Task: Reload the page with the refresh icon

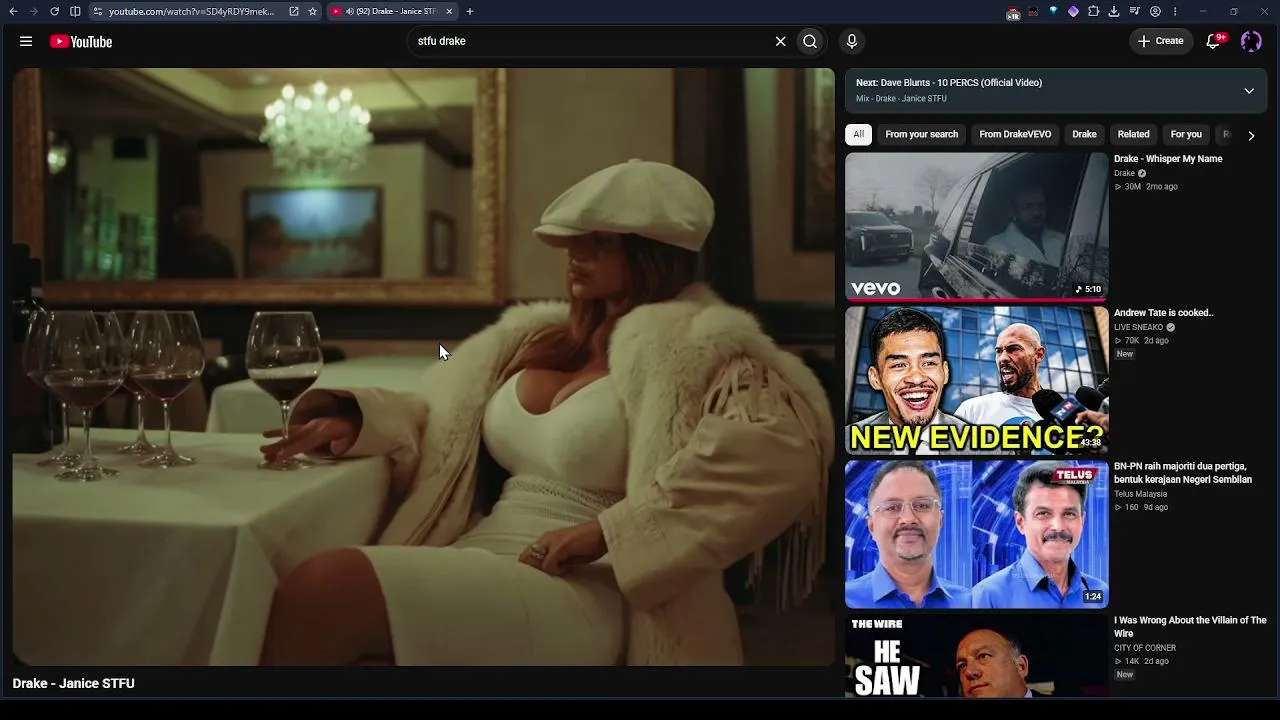Action: pos(54,11)
